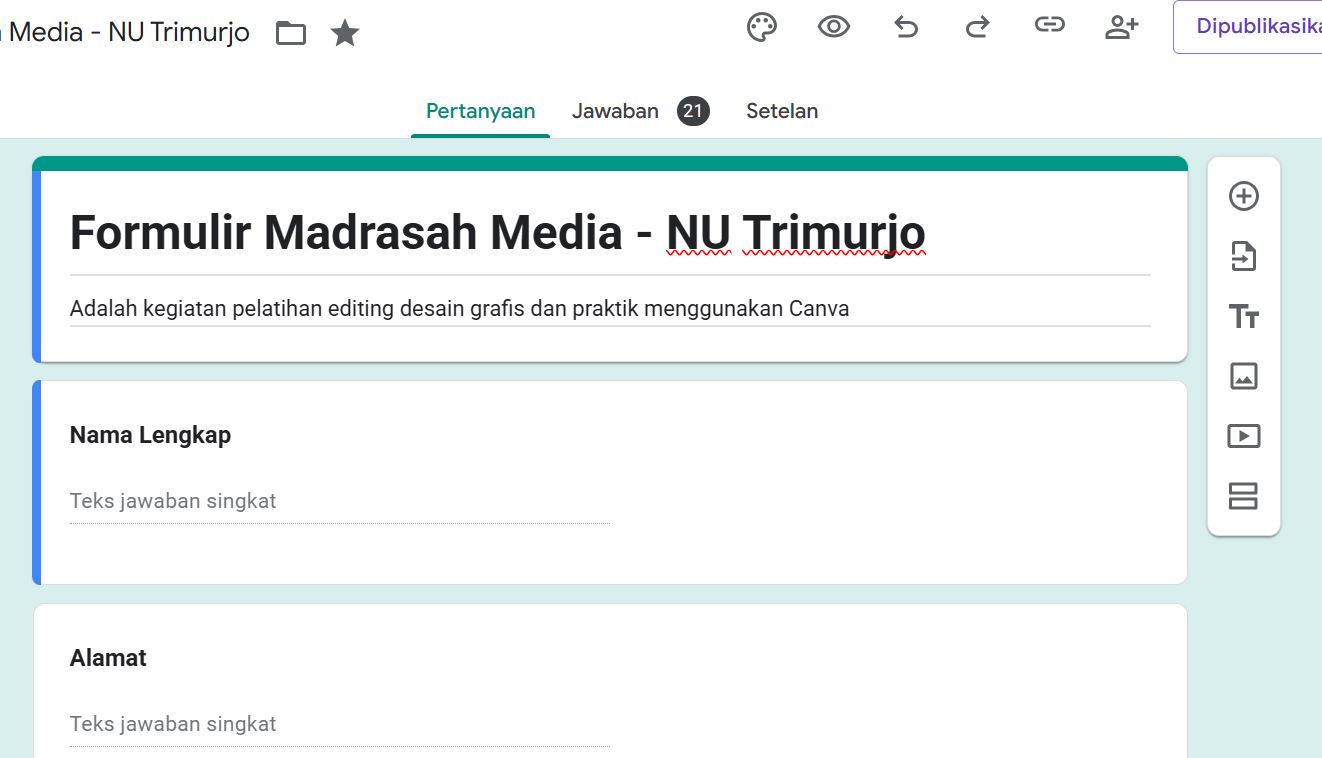
Task: Insert an image into the form
Action: pyautogui.click(x=1243, y=376)
